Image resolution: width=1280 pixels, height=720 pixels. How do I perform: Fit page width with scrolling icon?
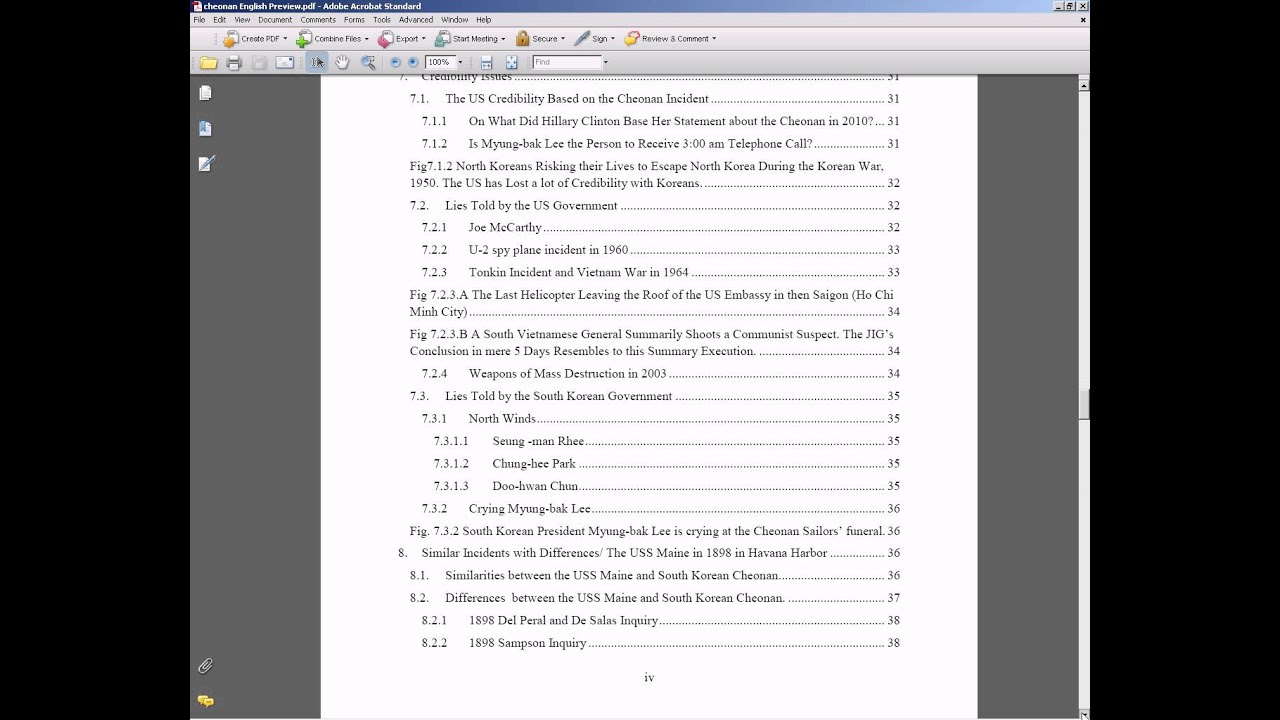point(487,63)
